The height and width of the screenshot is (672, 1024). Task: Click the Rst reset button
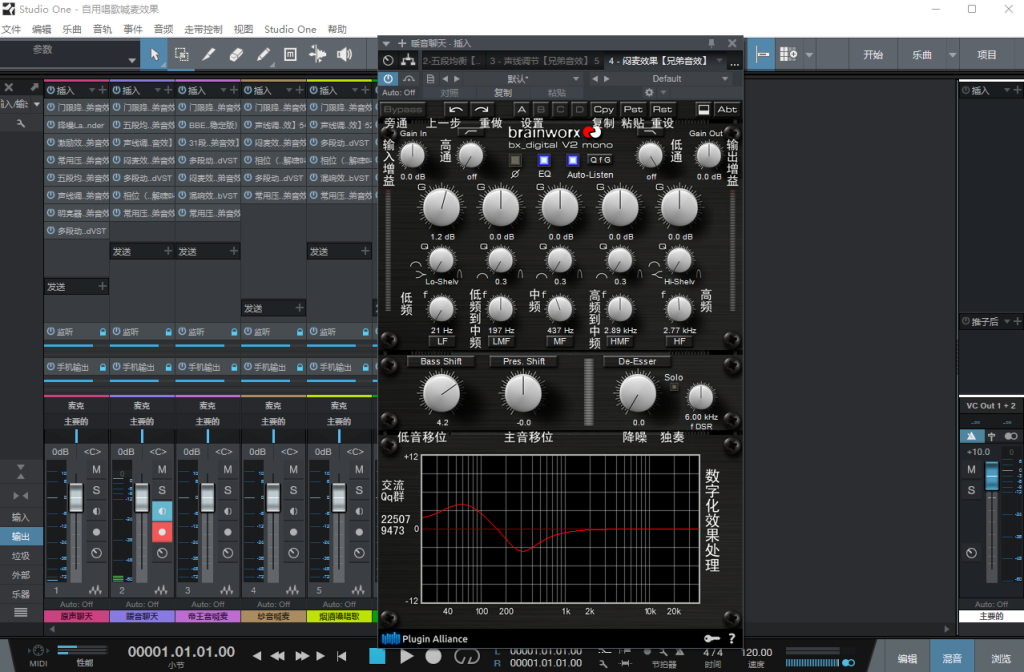[x=662, y=110]
